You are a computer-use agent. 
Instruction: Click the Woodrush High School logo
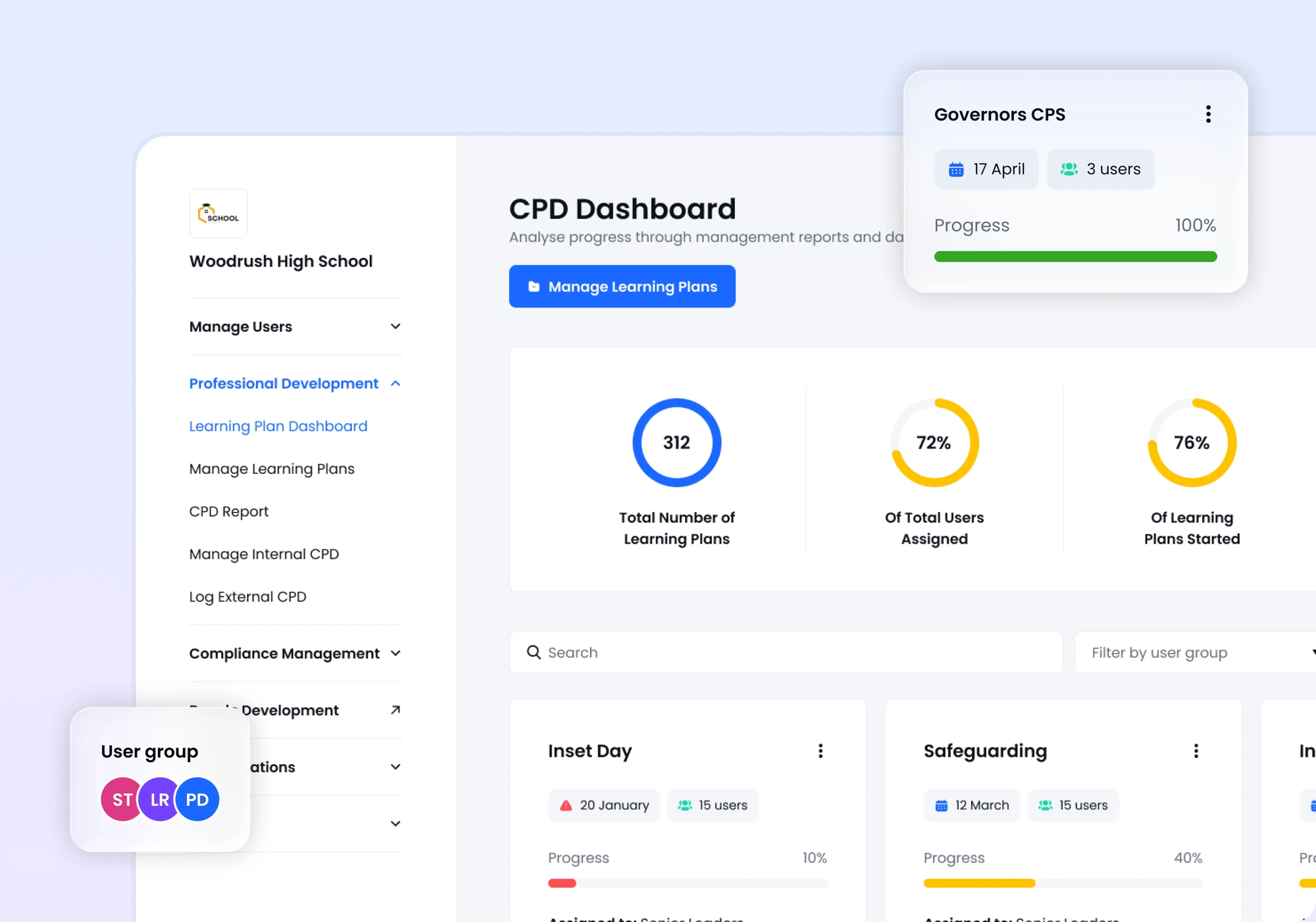click(x=218, y=213)
